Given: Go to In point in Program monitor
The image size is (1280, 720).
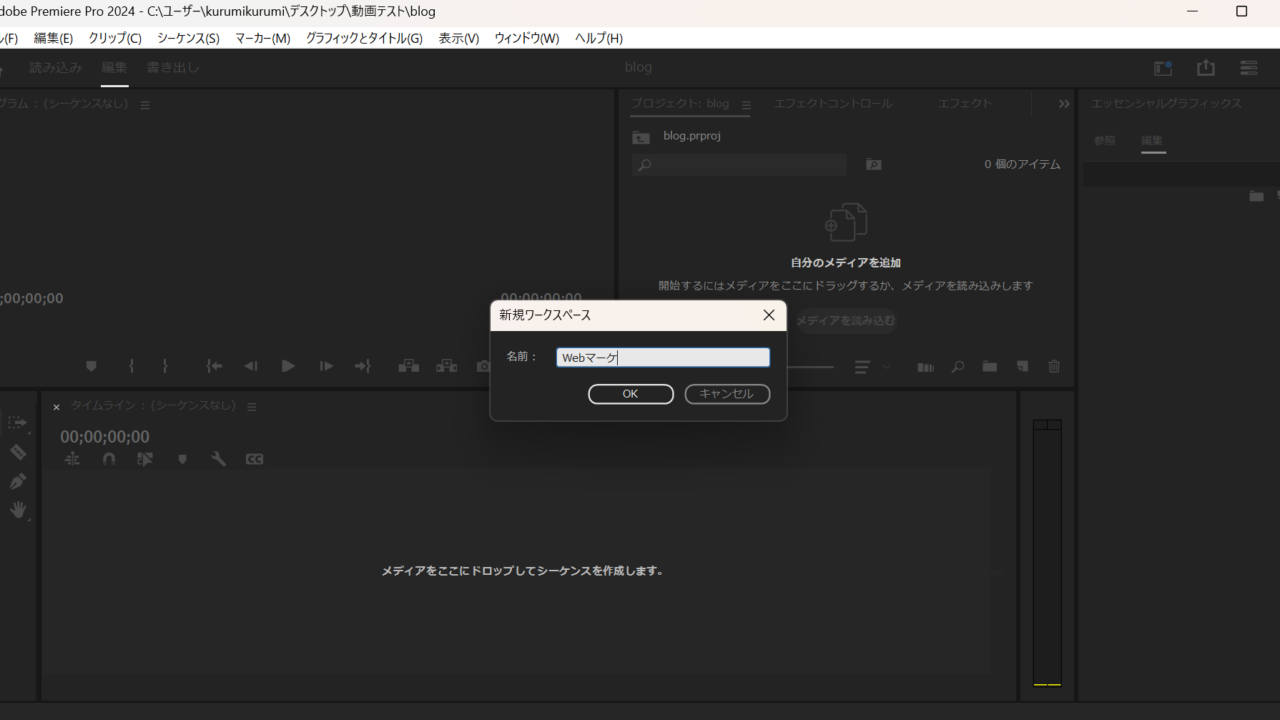Looking at the screenshot, I should click(x=214, y=367).
